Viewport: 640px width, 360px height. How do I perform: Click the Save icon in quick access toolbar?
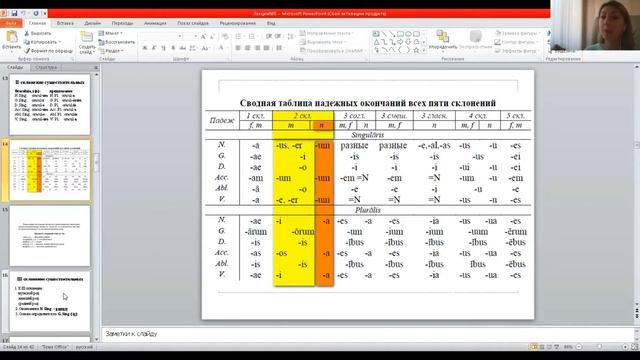click(x=14, y=13)
